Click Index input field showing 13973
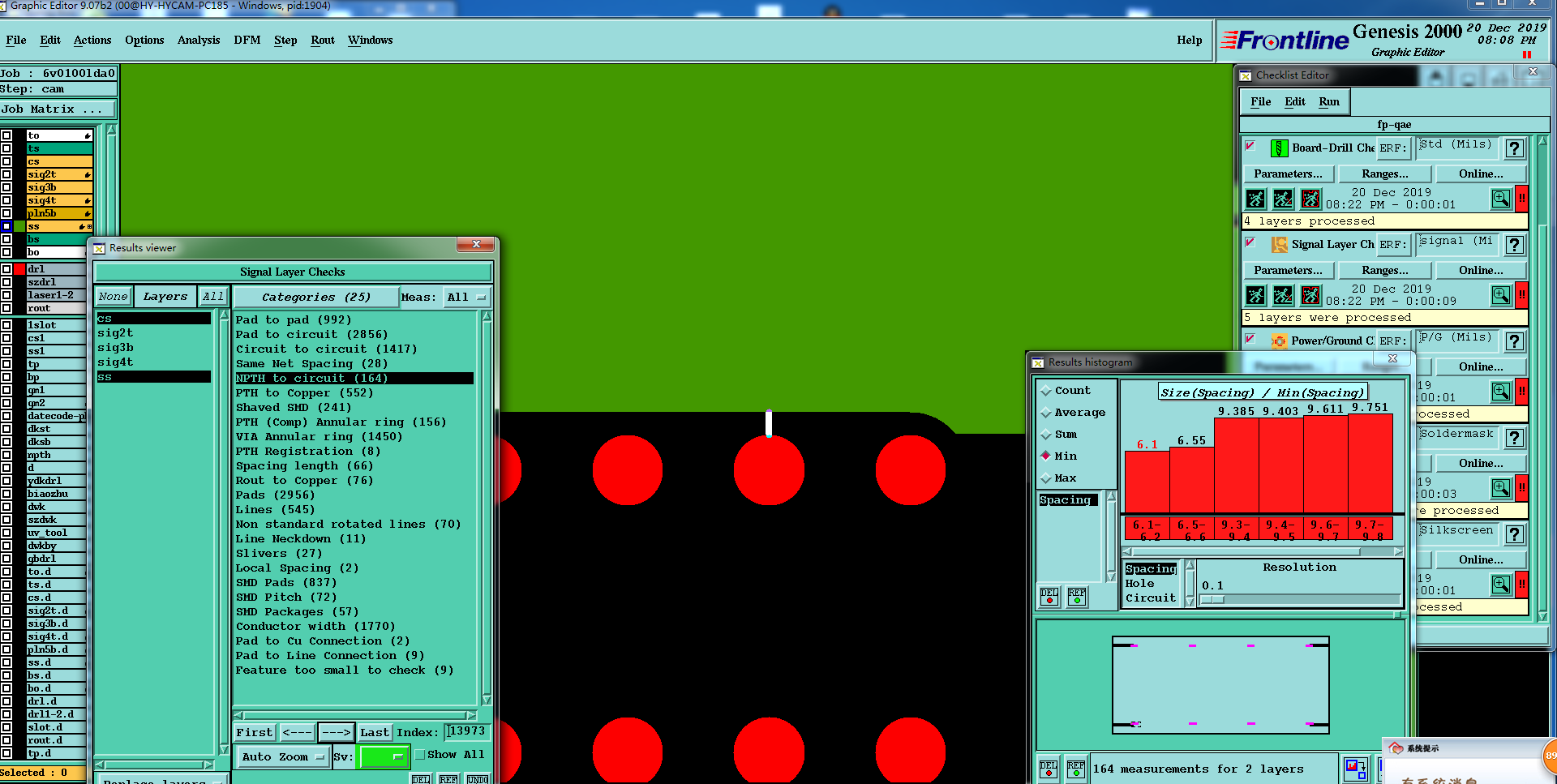 [x=468, y=732]
